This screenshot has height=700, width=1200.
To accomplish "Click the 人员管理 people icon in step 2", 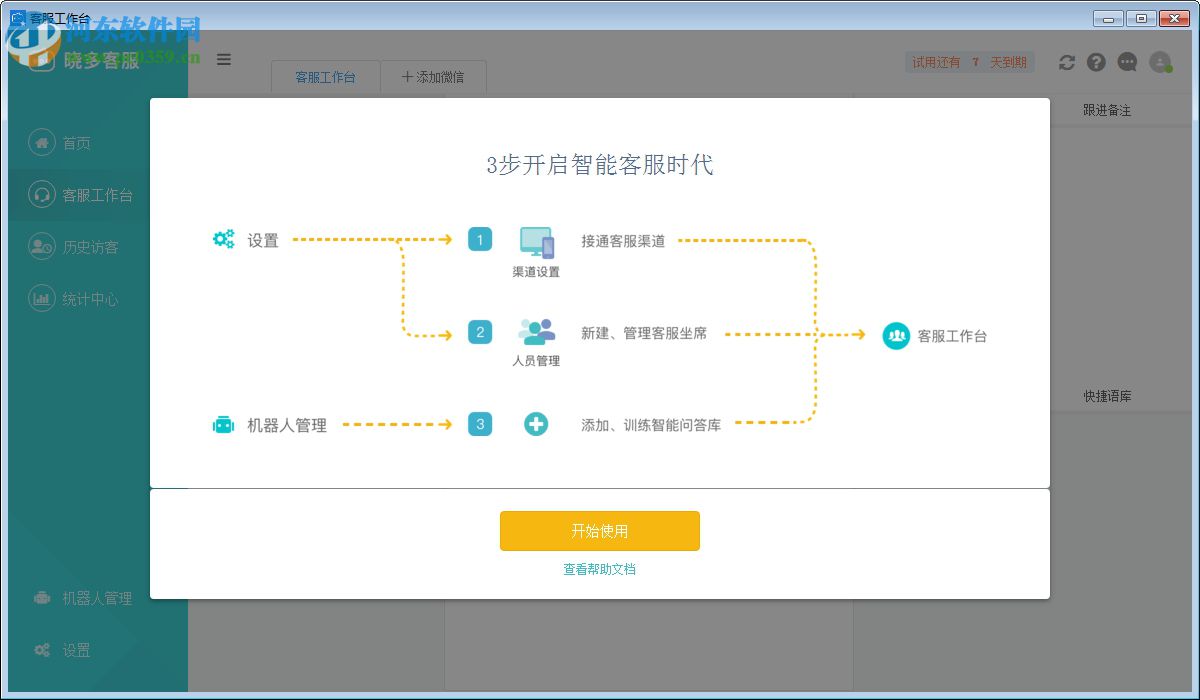I will pos(536,330).
